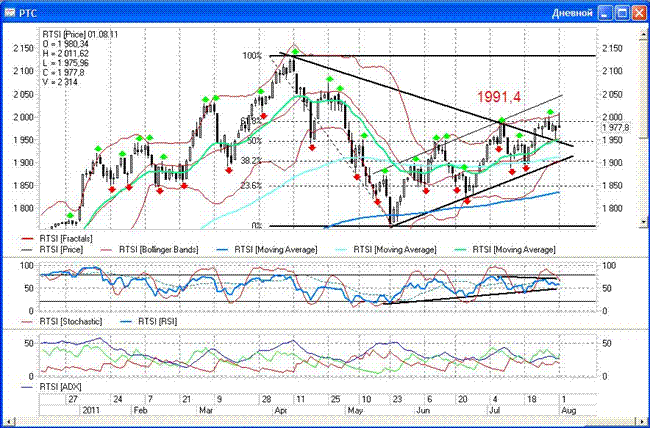Click the Fibonacci '0%' level label

coord(257,226)
